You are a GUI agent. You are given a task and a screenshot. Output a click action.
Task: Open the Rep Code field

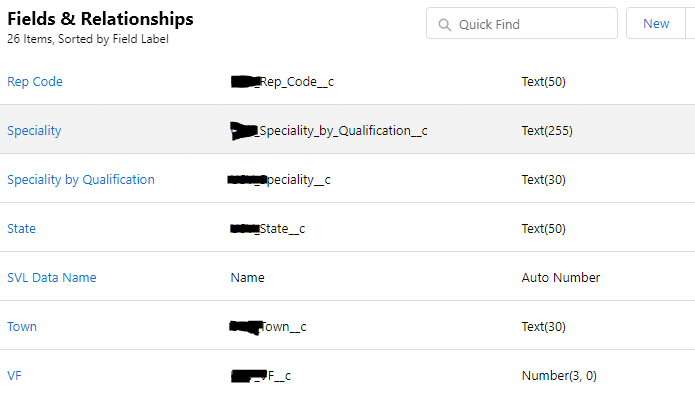pos(35,82)
